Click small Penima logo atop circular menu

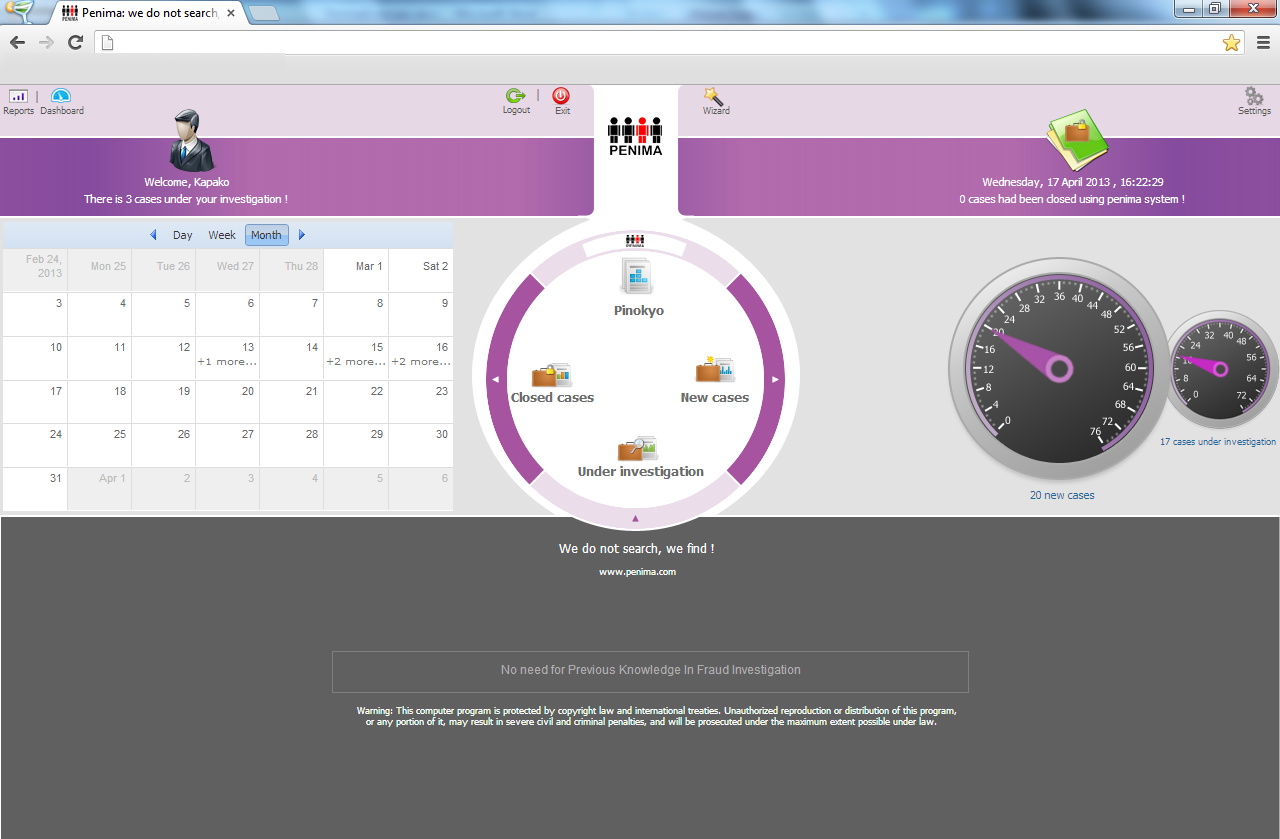pyautogui.click(x=635, y=241)
